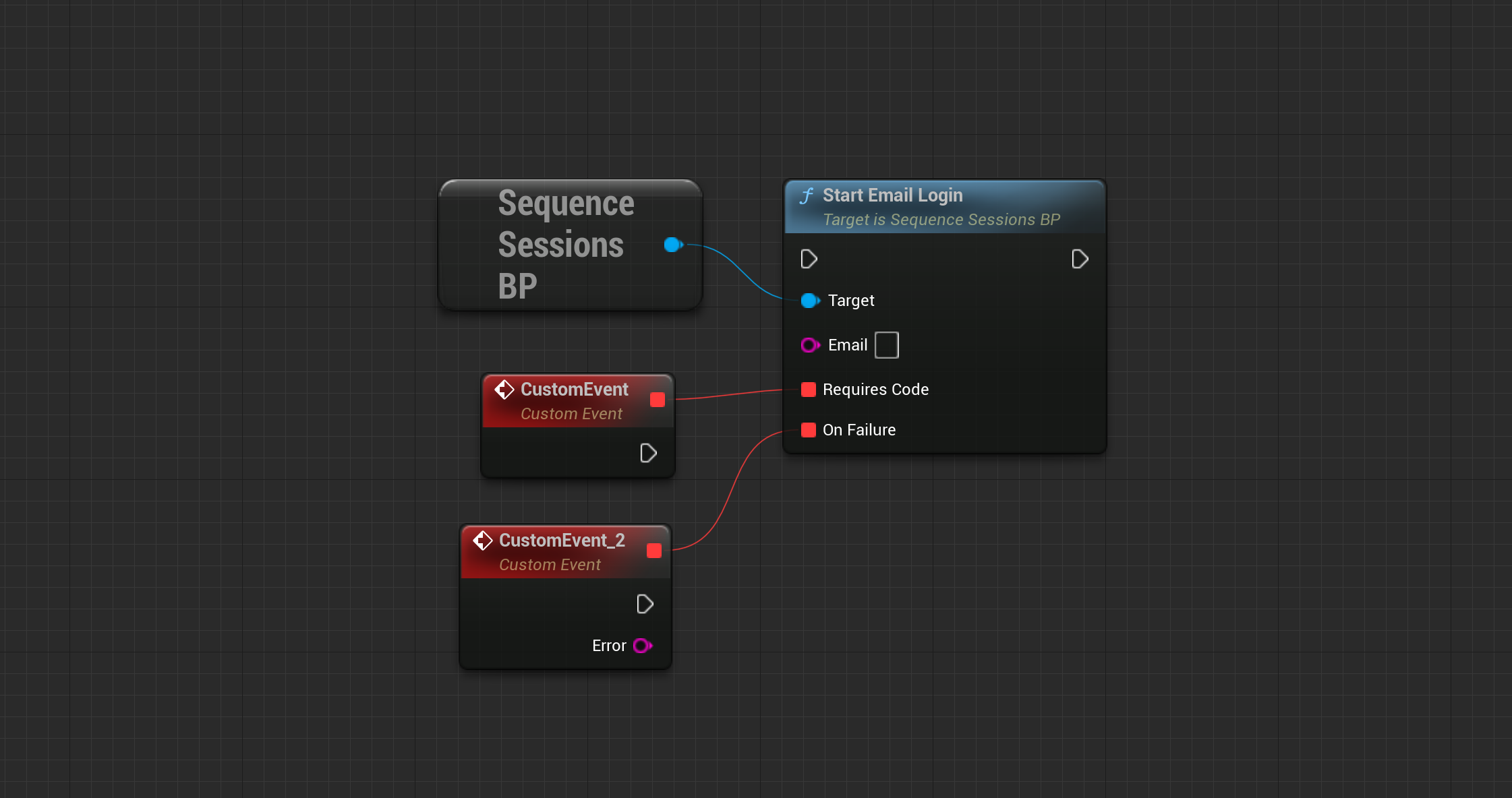
Task: Click the red Requires Code delegate pin
Action: click(x=809, y=390)
